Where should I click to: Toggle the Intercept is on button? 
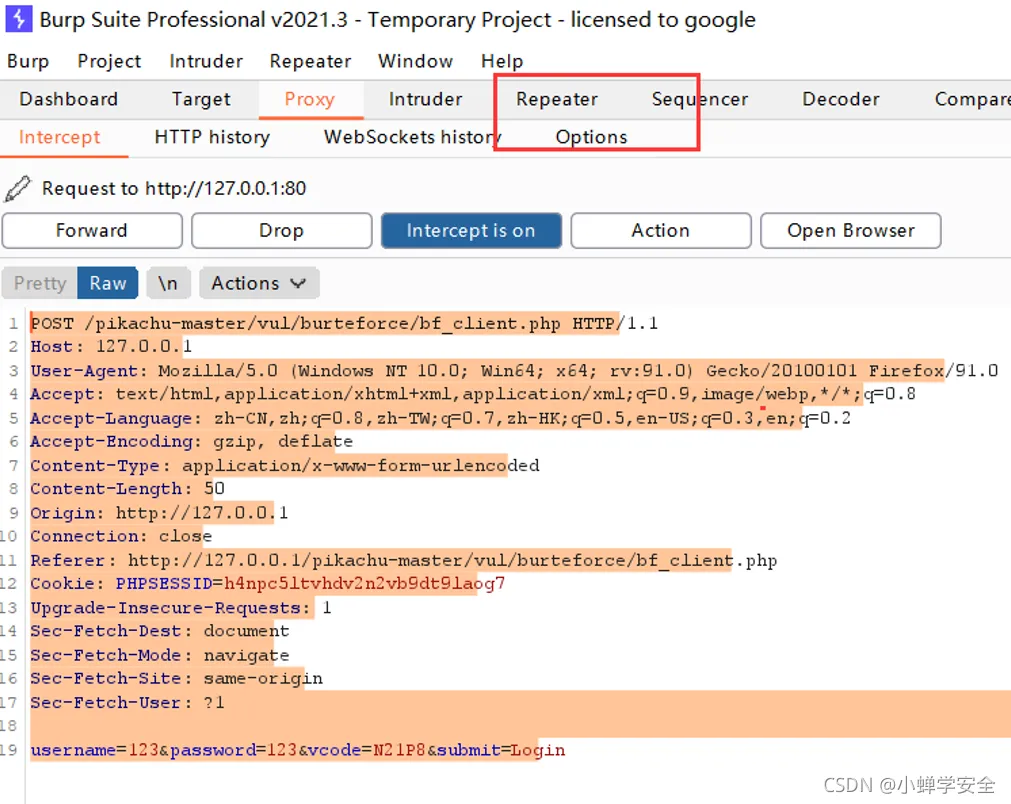pos(470,230)
